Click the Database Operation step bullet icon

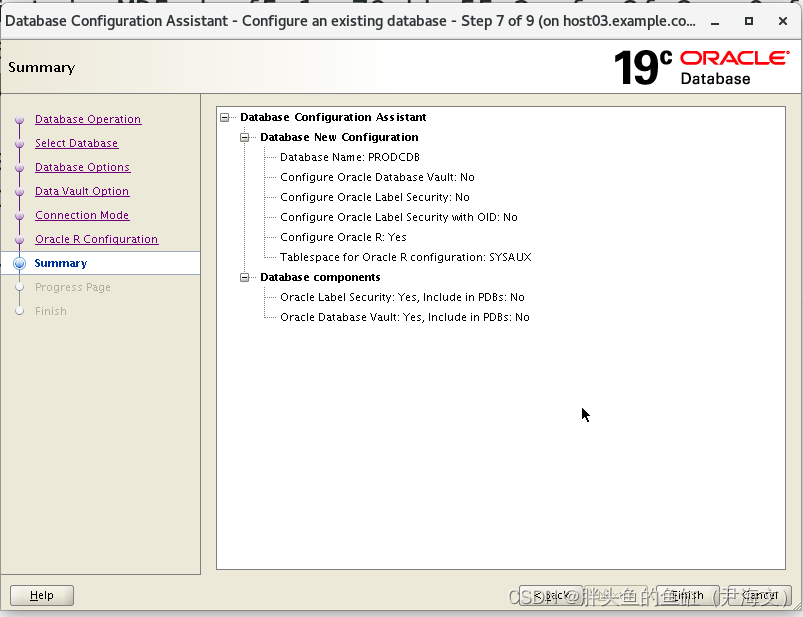[x=19, y=120]
